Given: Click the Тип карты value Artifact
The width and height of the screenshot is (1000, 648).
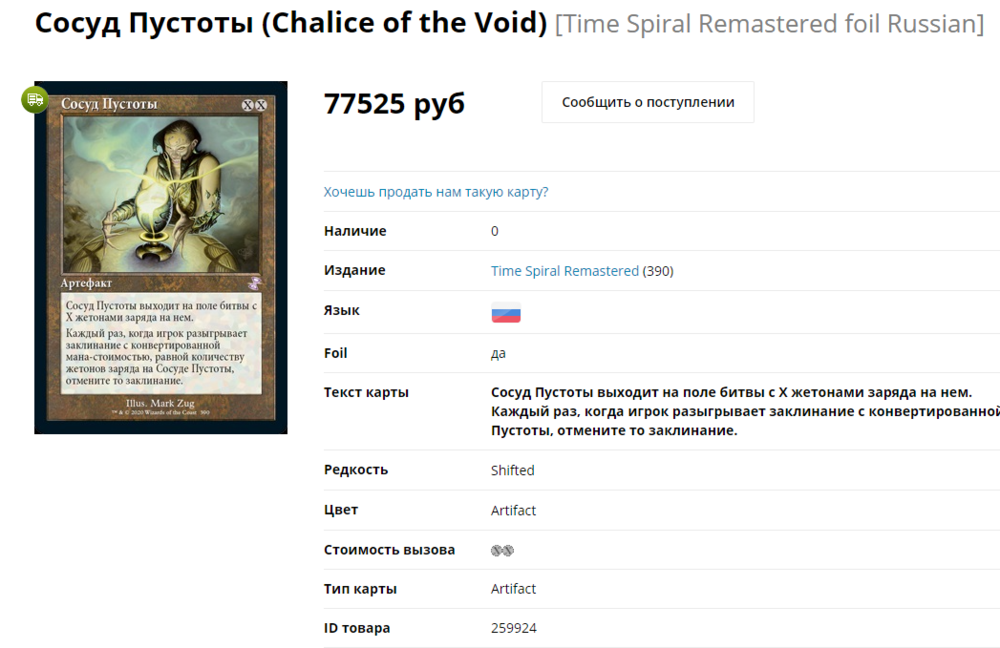Looking at the screenshot, I should click(x=513, y=589).
